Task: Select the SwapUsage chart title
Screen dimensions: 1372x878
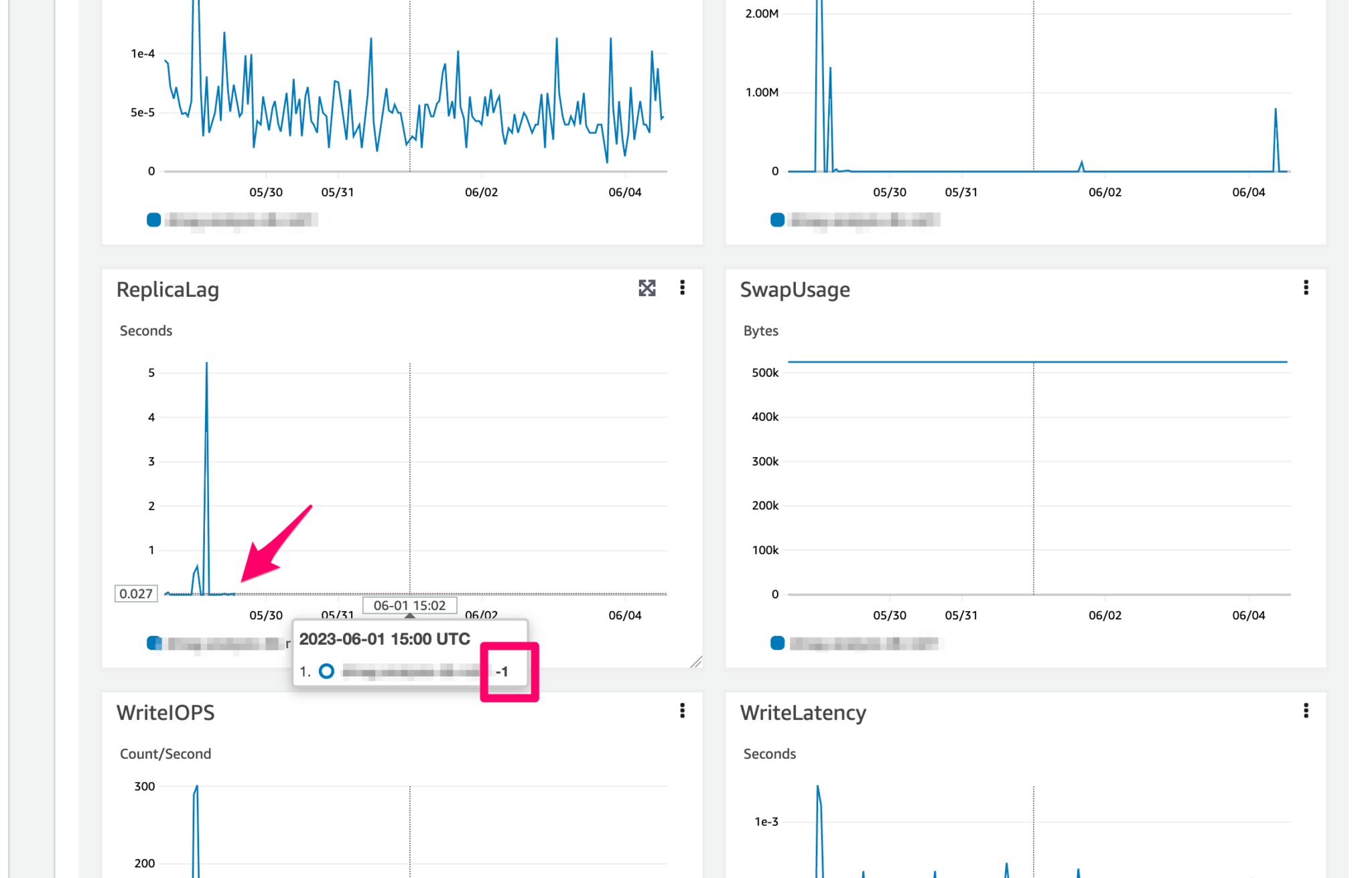Action: [x=795, y=290]
